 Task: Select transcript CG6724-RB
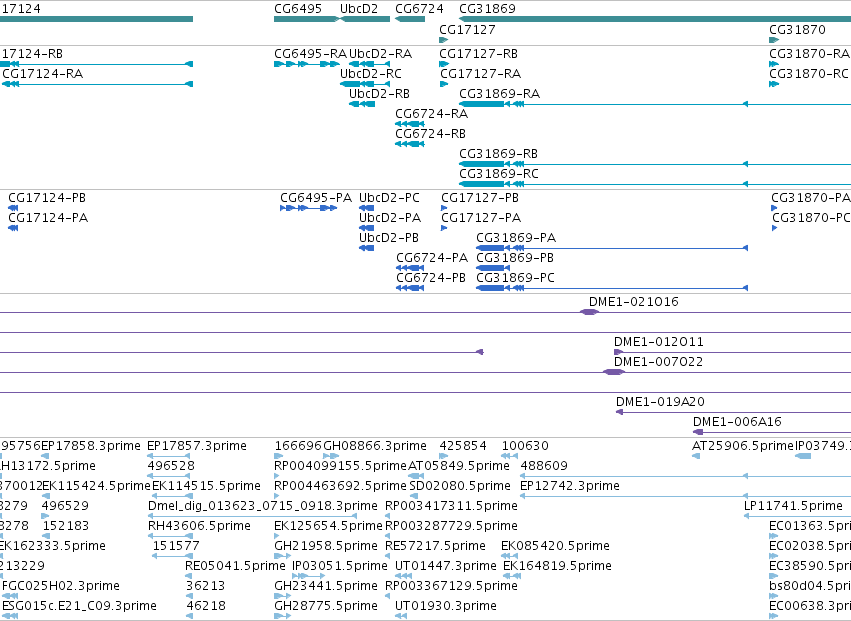coord(430,134)
